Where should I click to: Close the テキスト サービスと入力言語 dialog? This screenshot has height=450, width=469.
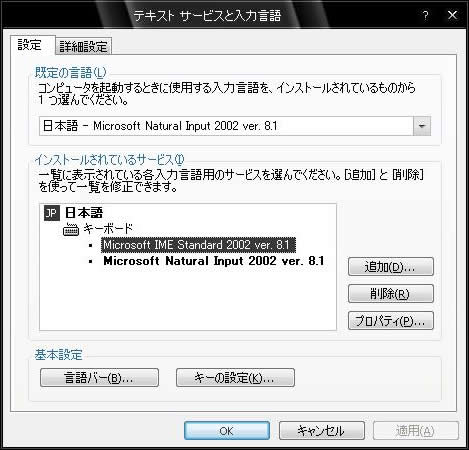(452, 15)
